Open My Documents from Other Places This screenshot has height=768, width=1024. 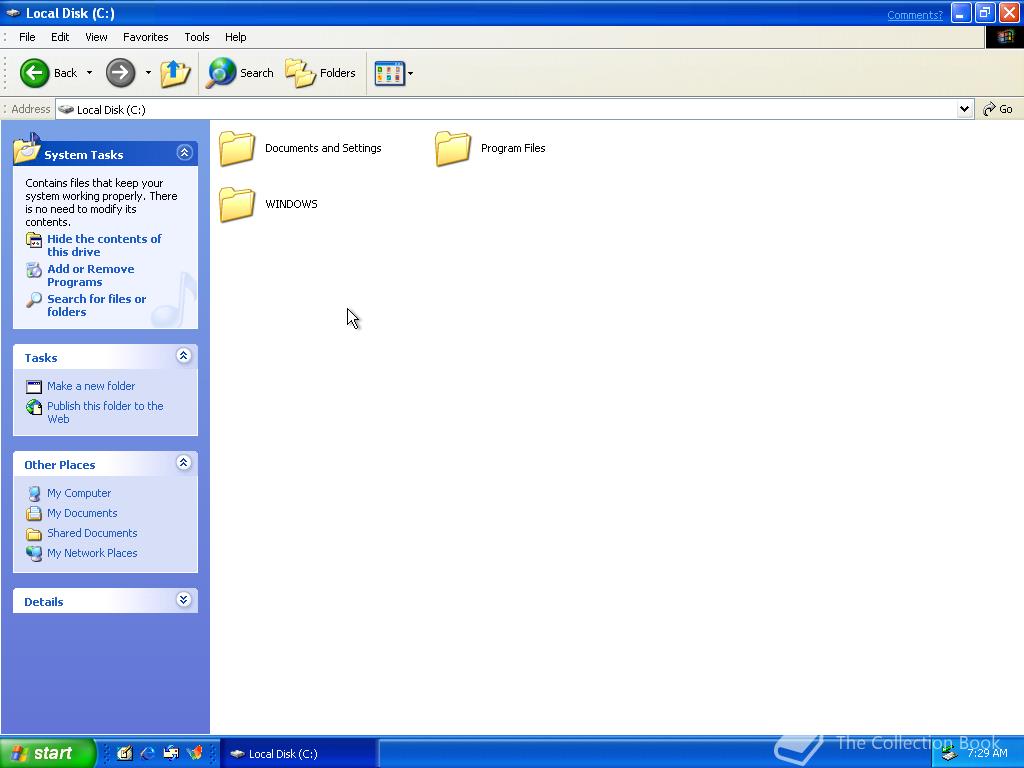click(72, 513)
